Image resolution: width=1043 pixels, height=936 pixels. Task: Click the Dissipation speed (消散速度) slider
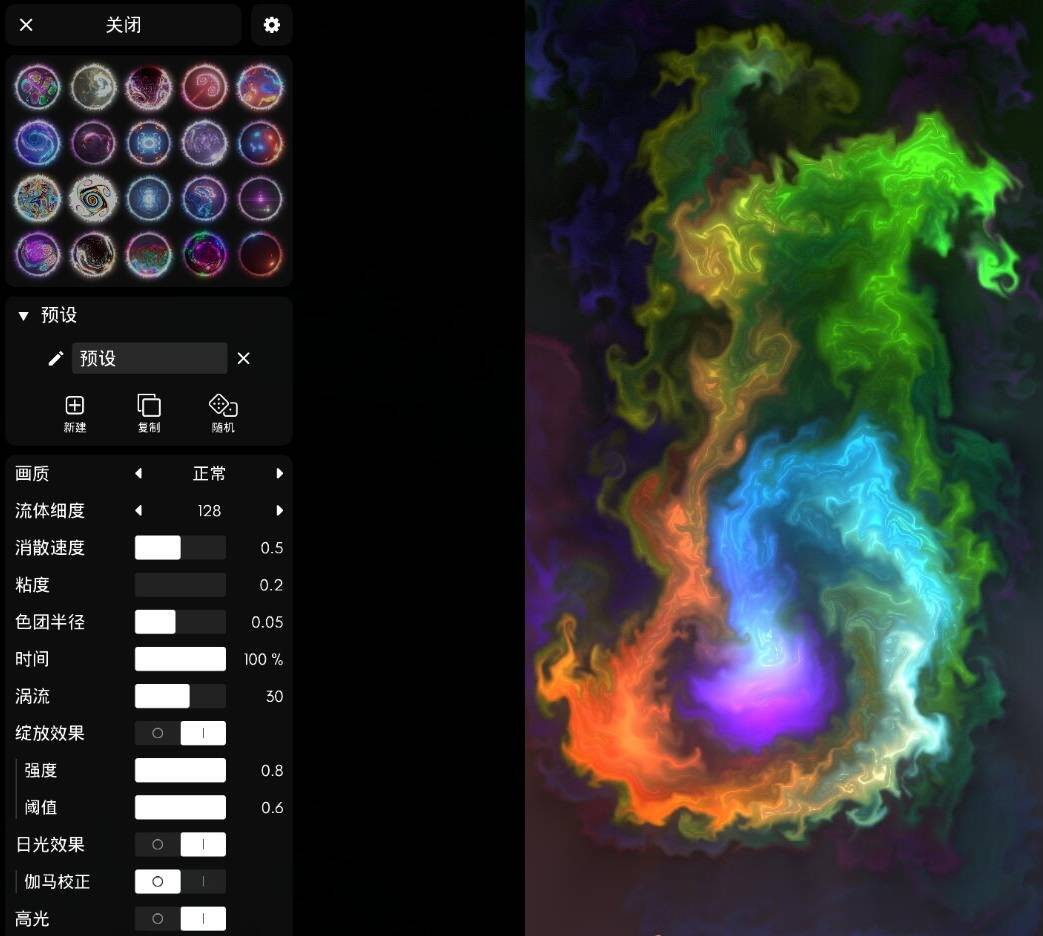pos(180,547)
